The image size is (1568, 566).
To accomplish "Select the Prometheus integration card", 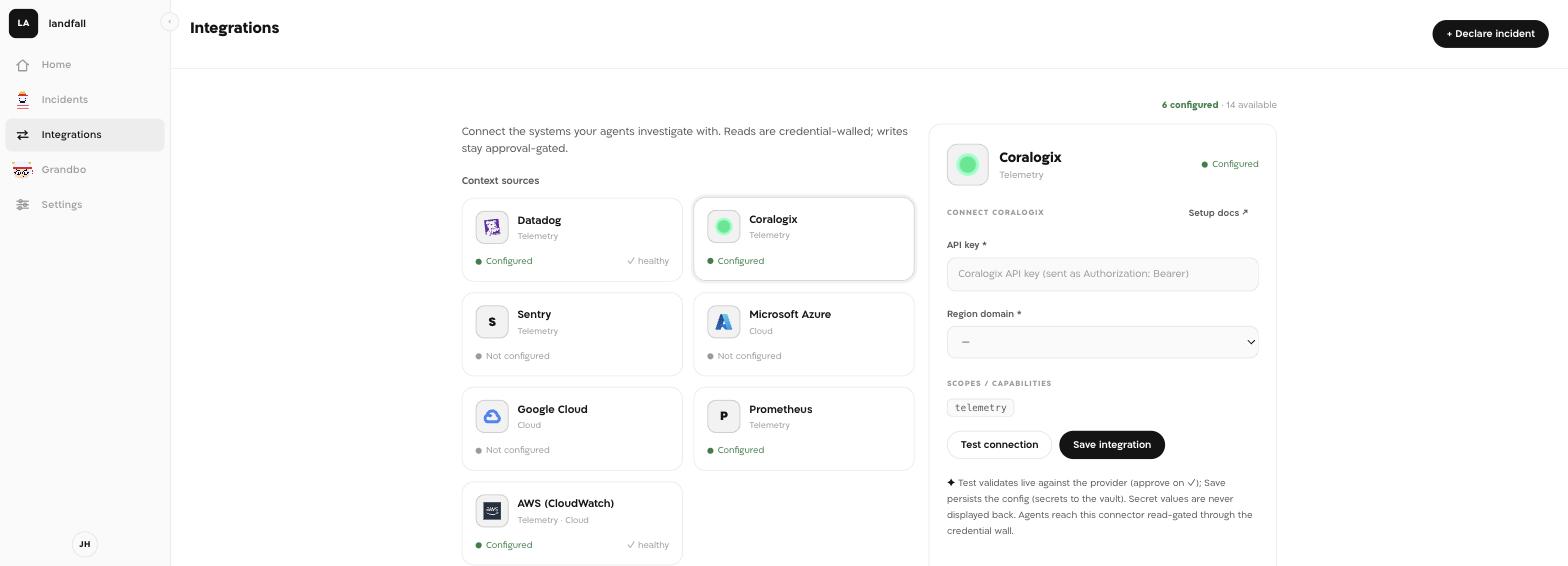I will click(x=803, y=429).
